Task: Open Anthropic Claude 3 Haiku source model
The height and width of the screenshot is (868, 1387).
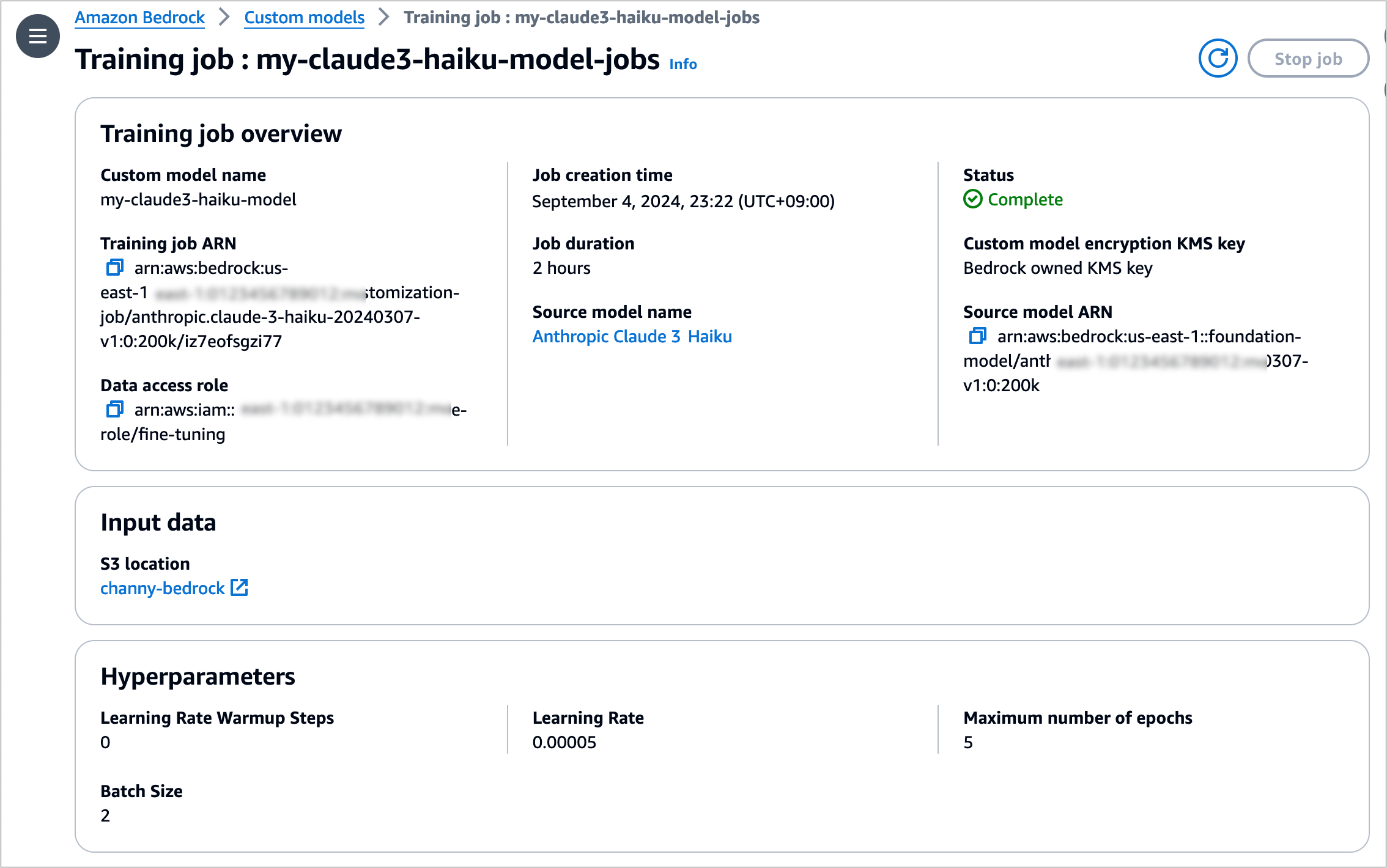Action: pos(632,336)
